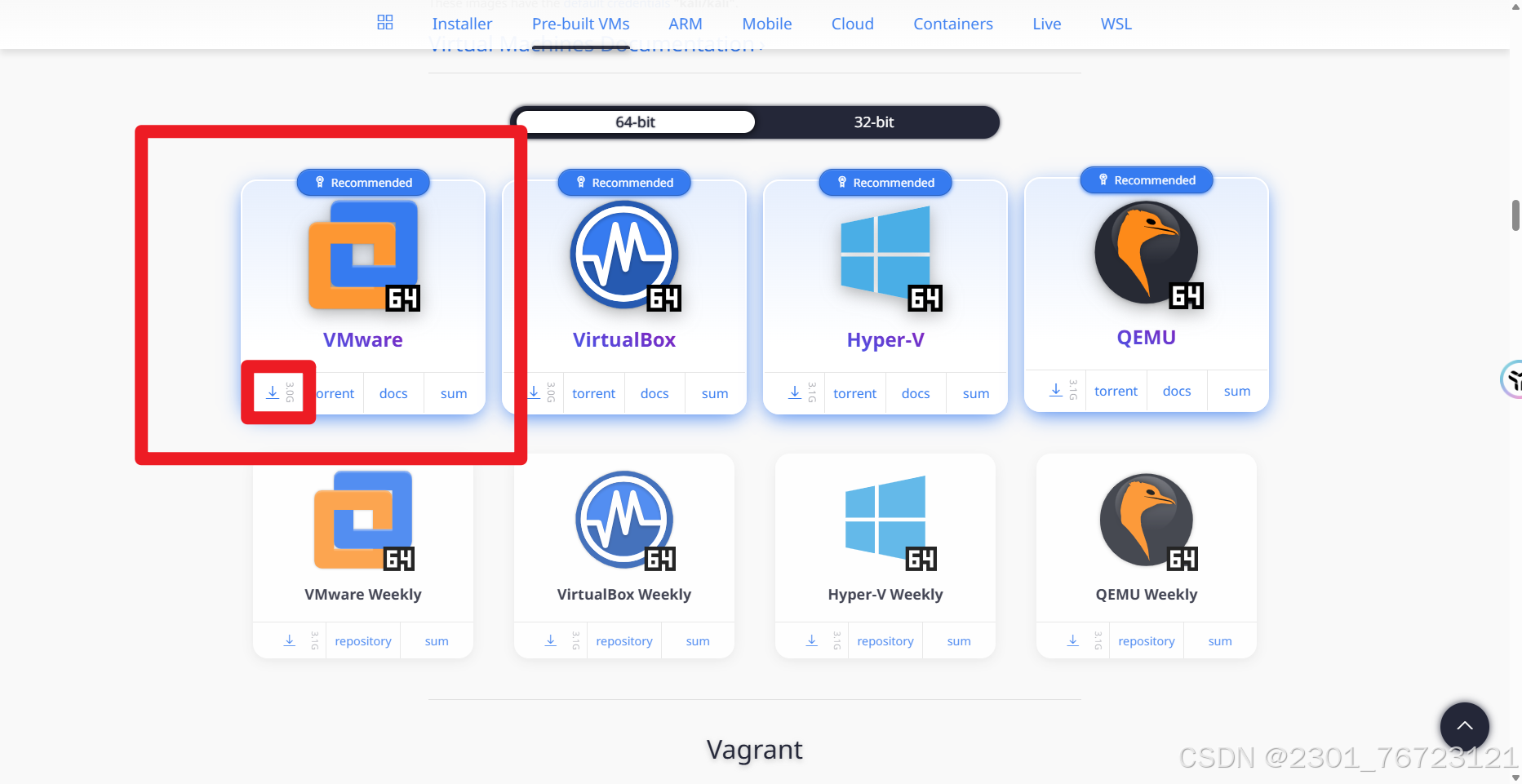This screenshot has width=1522, height=784.
Task: View the QEMU sum checksum
Action: (x=1237, y=391)
